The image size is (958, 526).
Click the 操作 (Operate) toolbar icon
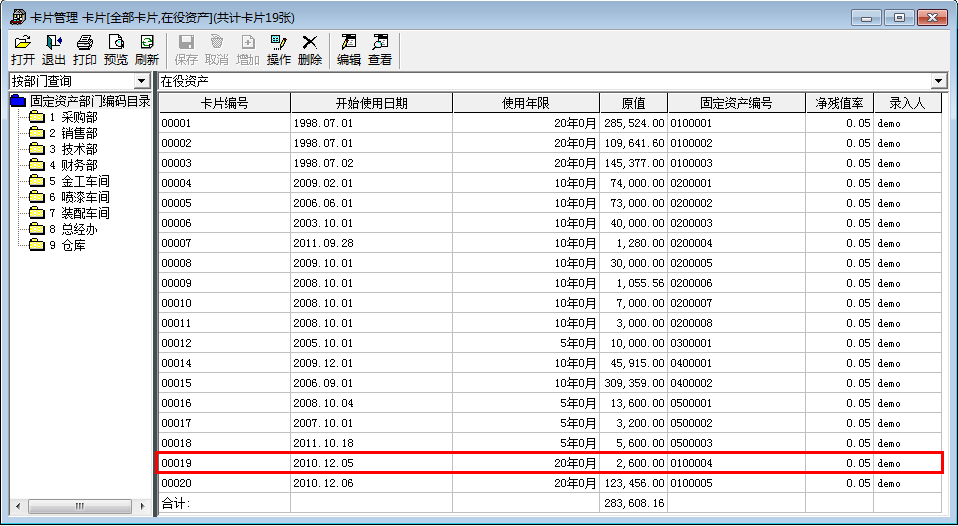click(279, 50)
